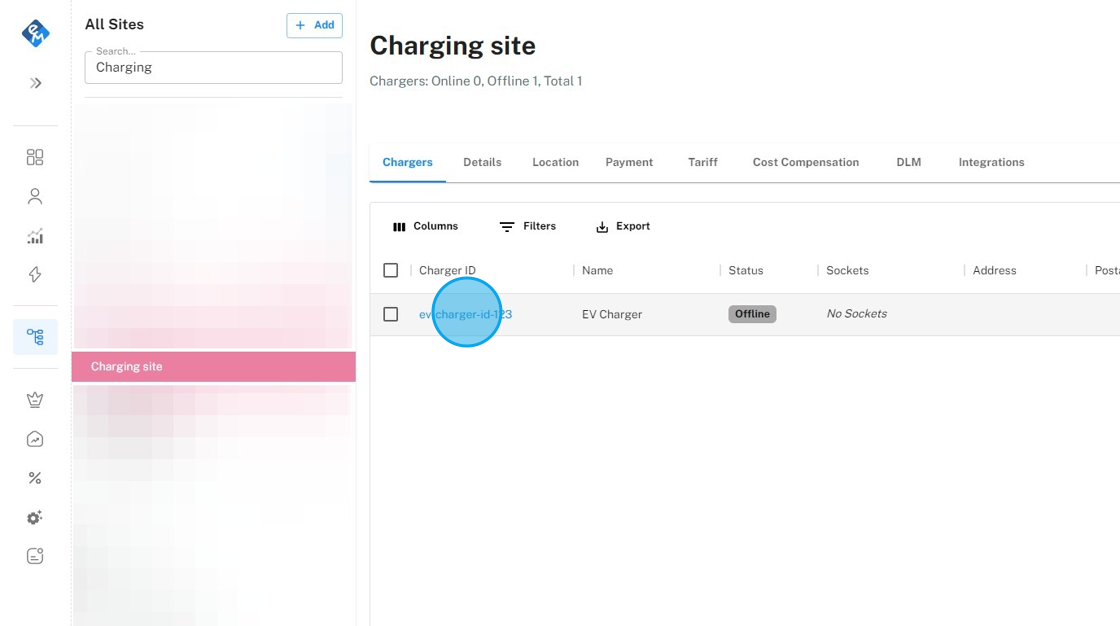Click the Add site button
Screen dimensions: 1120x626
(314, 25)
